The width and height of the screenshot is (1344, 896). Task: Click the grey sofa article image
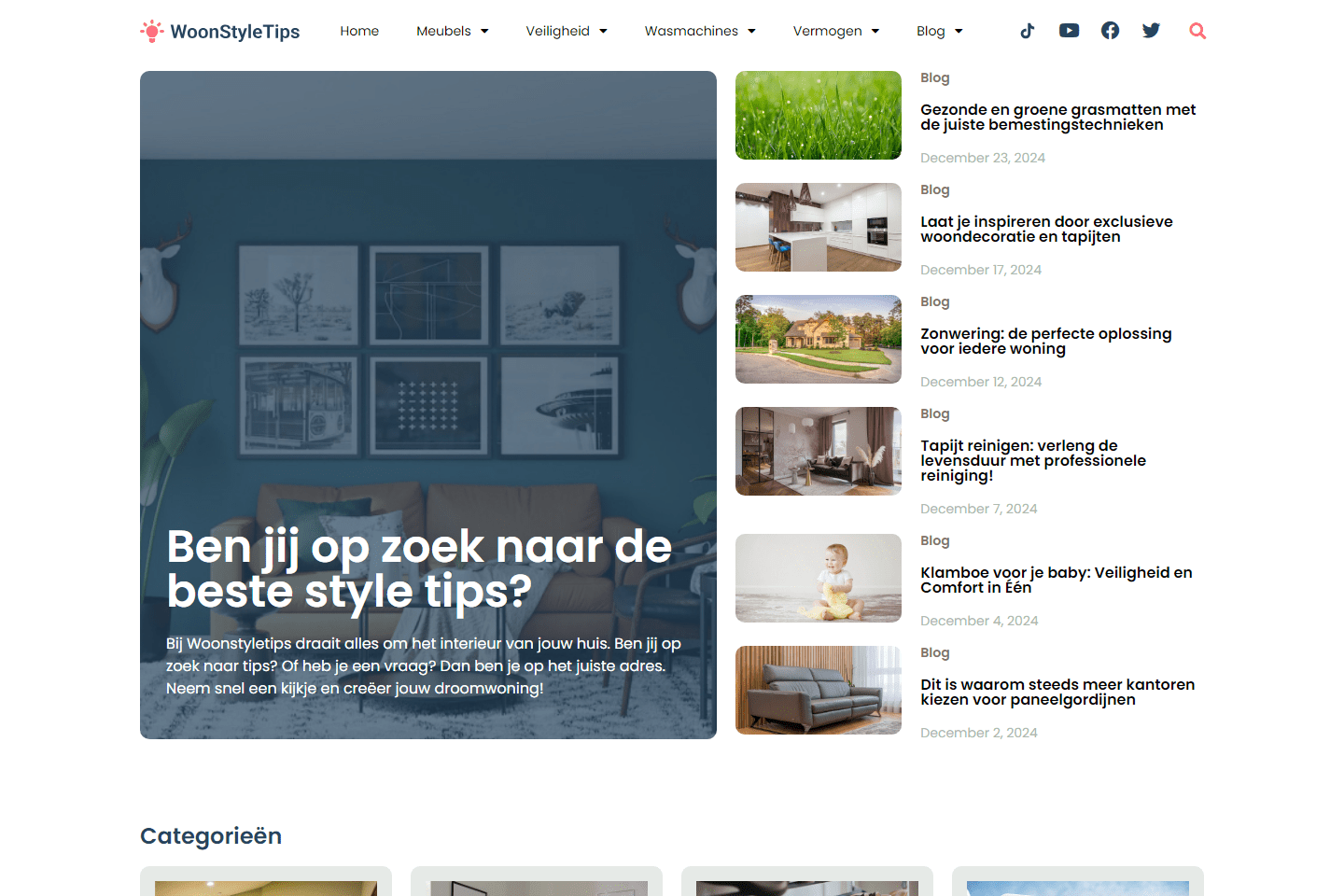[x=818, y=690]
